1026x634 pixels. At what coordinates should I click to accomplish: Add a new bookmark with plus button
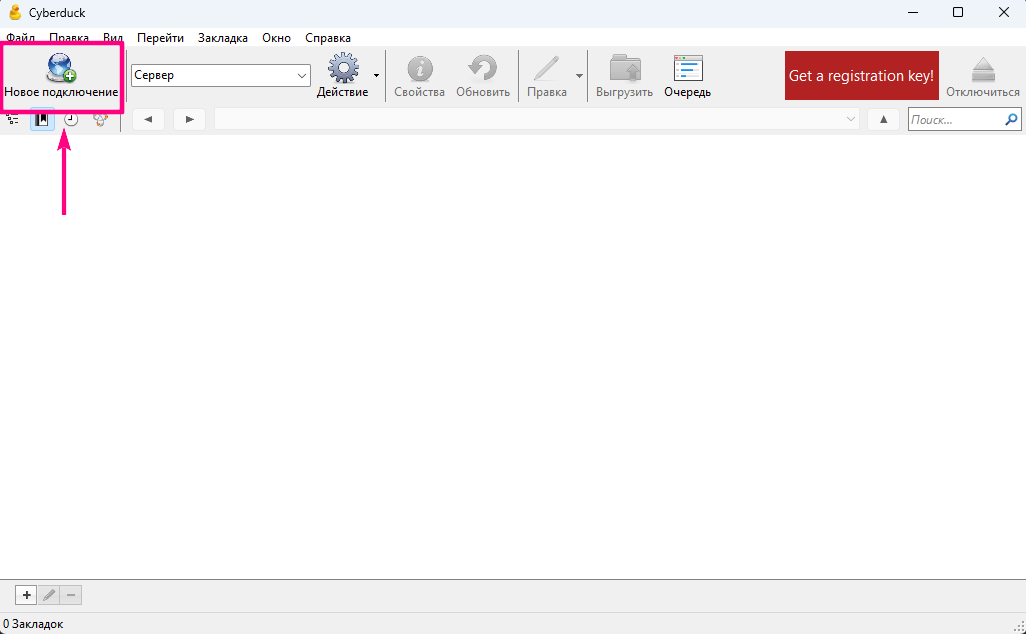(x=26, y=595)
